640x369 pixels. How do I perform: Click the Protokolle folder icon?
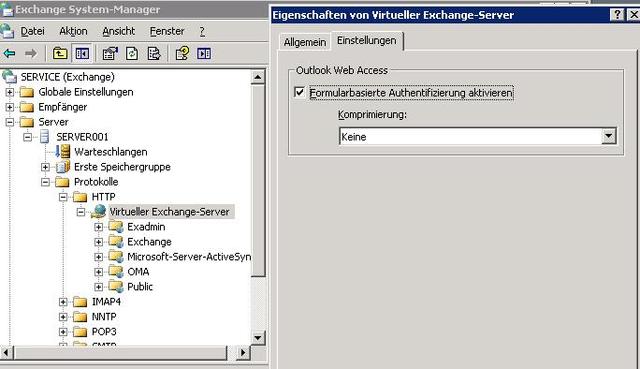[62, 182]
